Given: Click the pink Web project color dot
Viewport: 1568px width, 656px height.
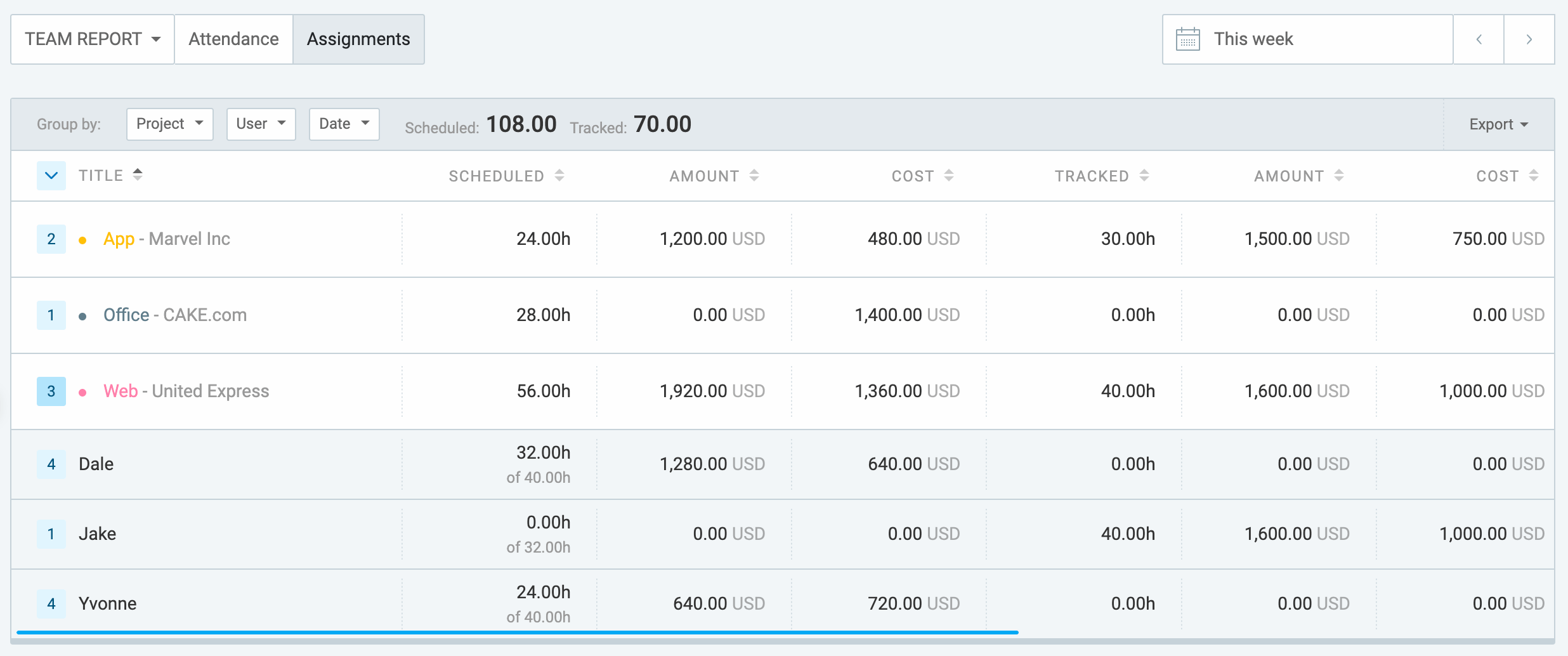Looking at the screenshot, I should tap(82, 393).
